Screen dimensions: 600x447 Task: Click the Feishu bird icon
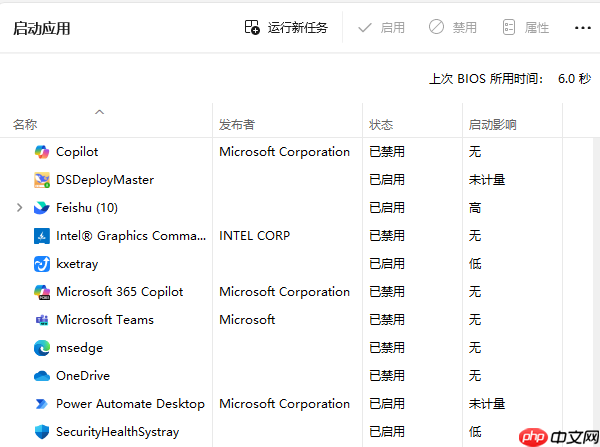click(x=42, y=208)
